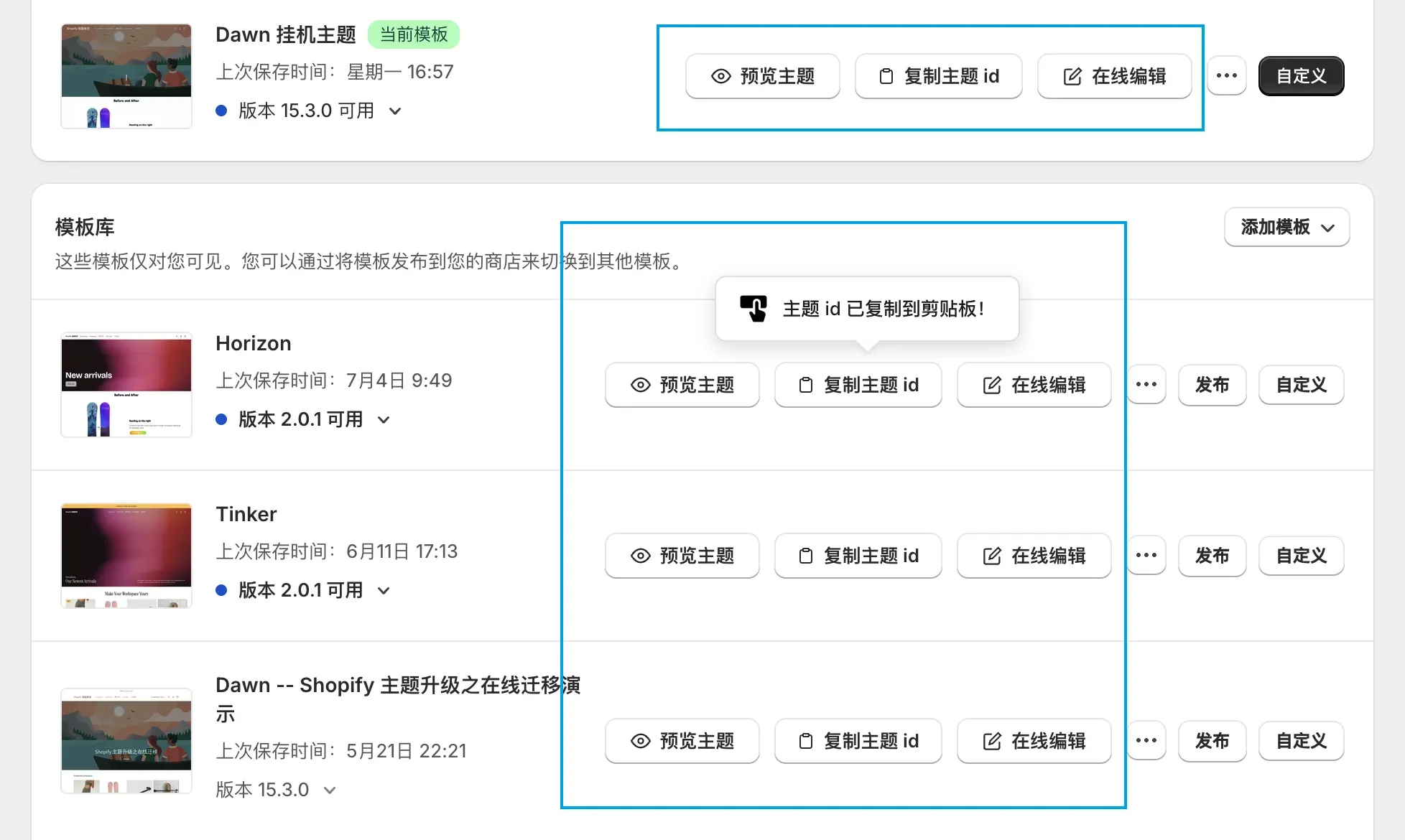The height and width of the screenshot is (840, 1405).
Task: Publish the Tinker theme with 发布
Action: 1212,556
